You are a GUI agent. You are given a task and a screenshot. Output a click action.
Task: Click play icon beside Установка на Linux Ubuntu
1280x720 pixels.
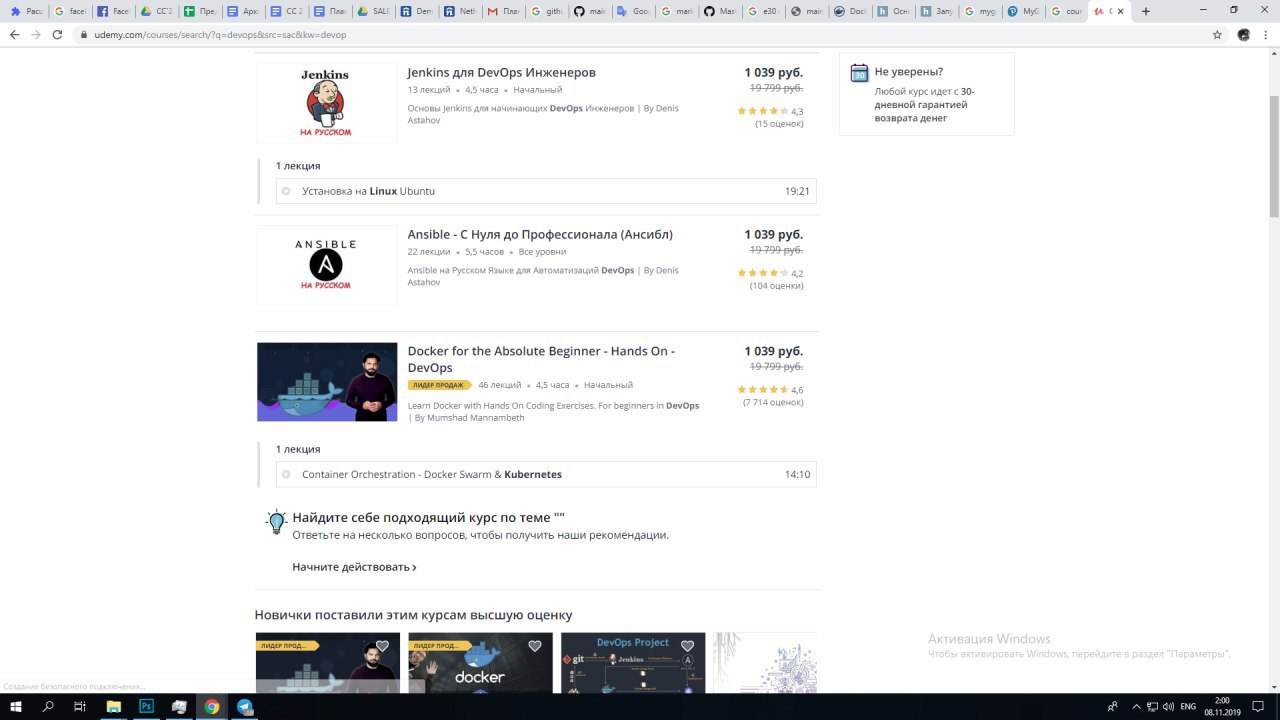click(286, 191)
